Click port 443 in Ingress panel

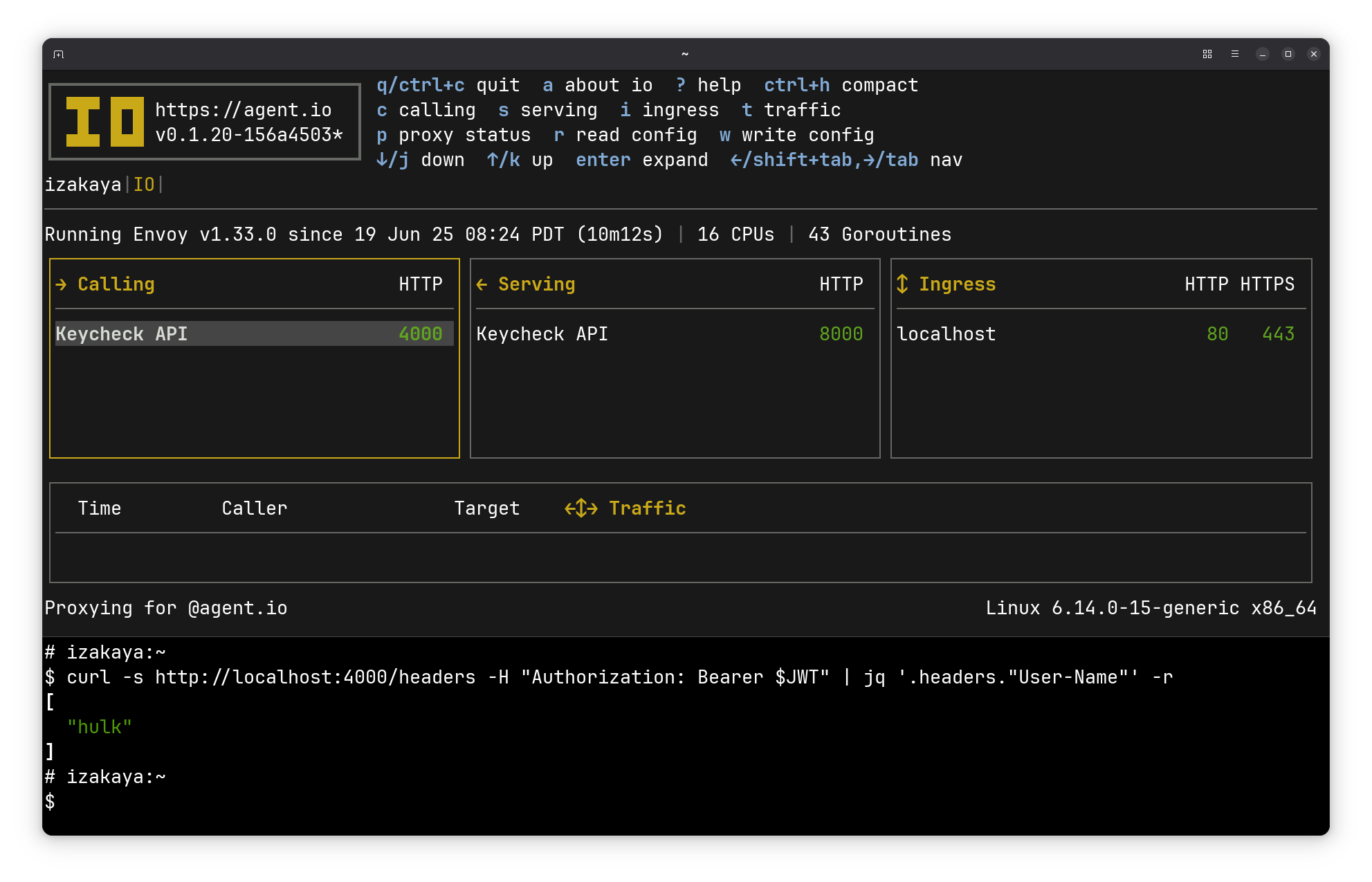click(x=1279, y=334)
